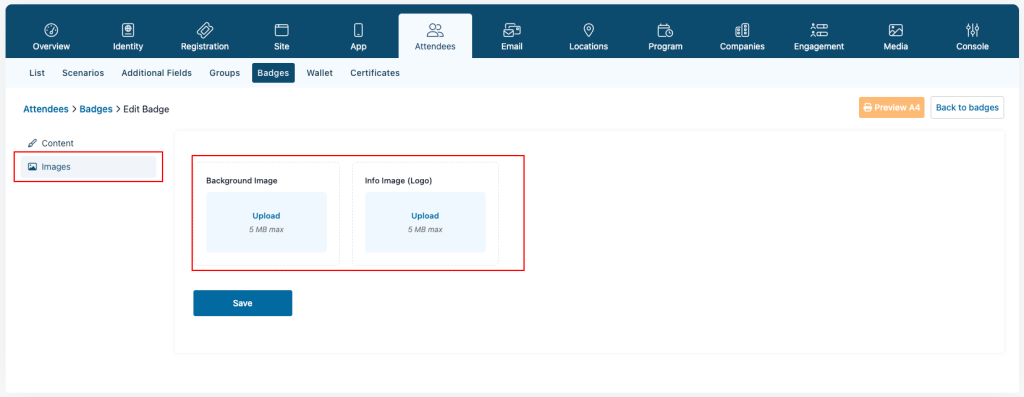This screenshot has width=1024, height=397.
Task: Click the Identity badge icon
Action: [128, 30]
